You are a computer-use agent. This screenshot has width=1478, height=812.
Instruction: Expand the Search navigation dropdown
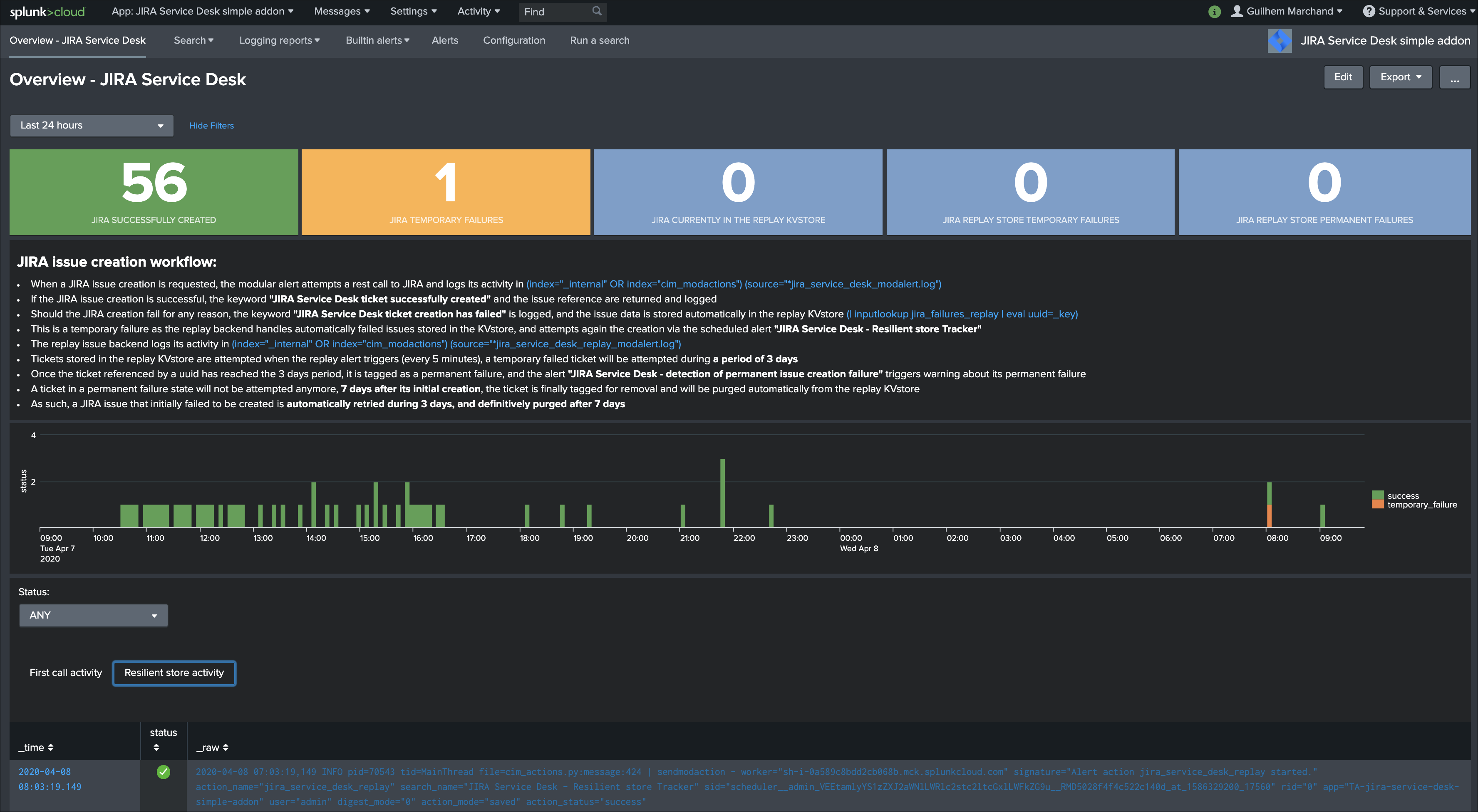click(x=194, y=40)
